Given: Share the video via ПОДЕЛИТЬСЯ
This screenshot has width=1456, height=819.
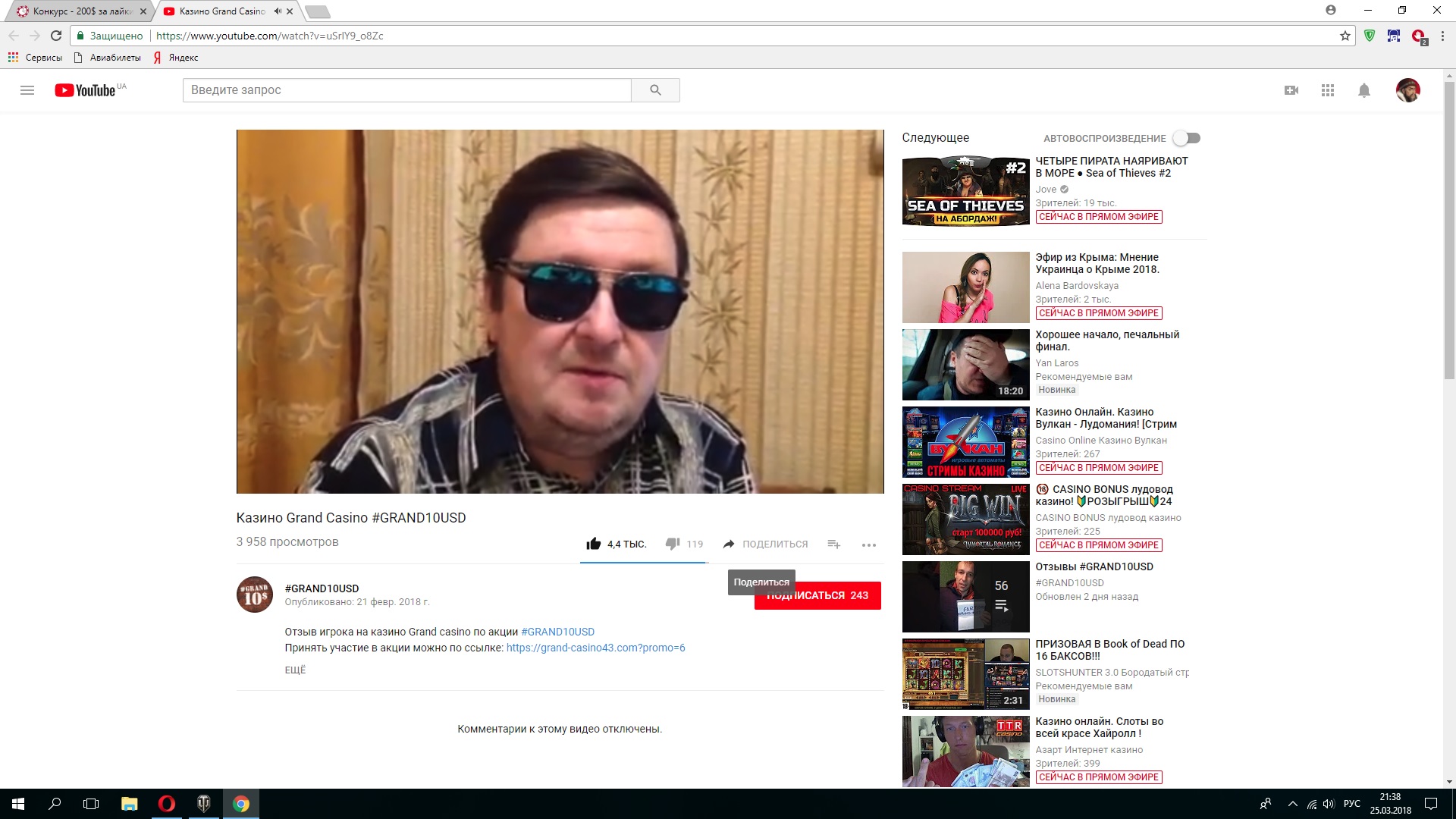Looking at the screenshot, I should 765,544.
